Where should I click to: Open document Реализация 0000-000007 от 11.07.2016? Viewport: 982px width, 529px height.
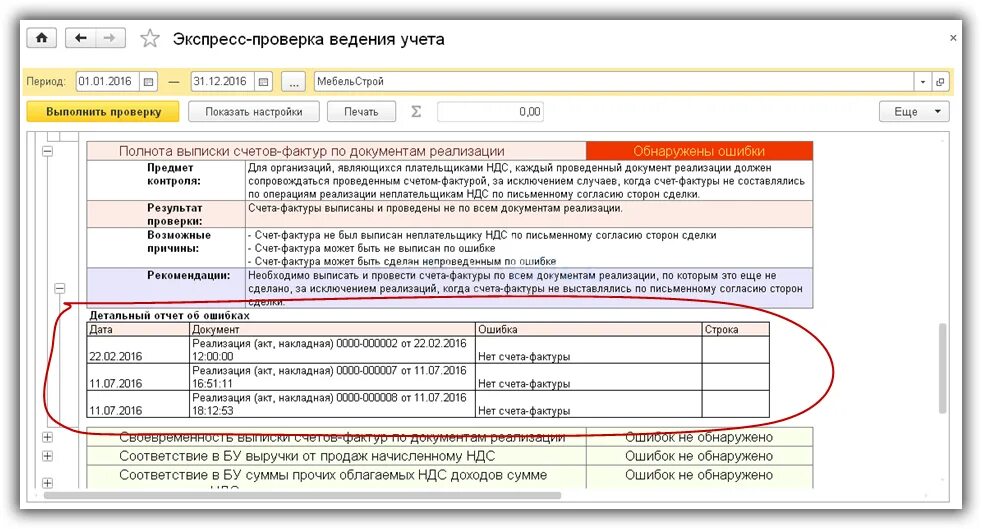tap(332, 377)
